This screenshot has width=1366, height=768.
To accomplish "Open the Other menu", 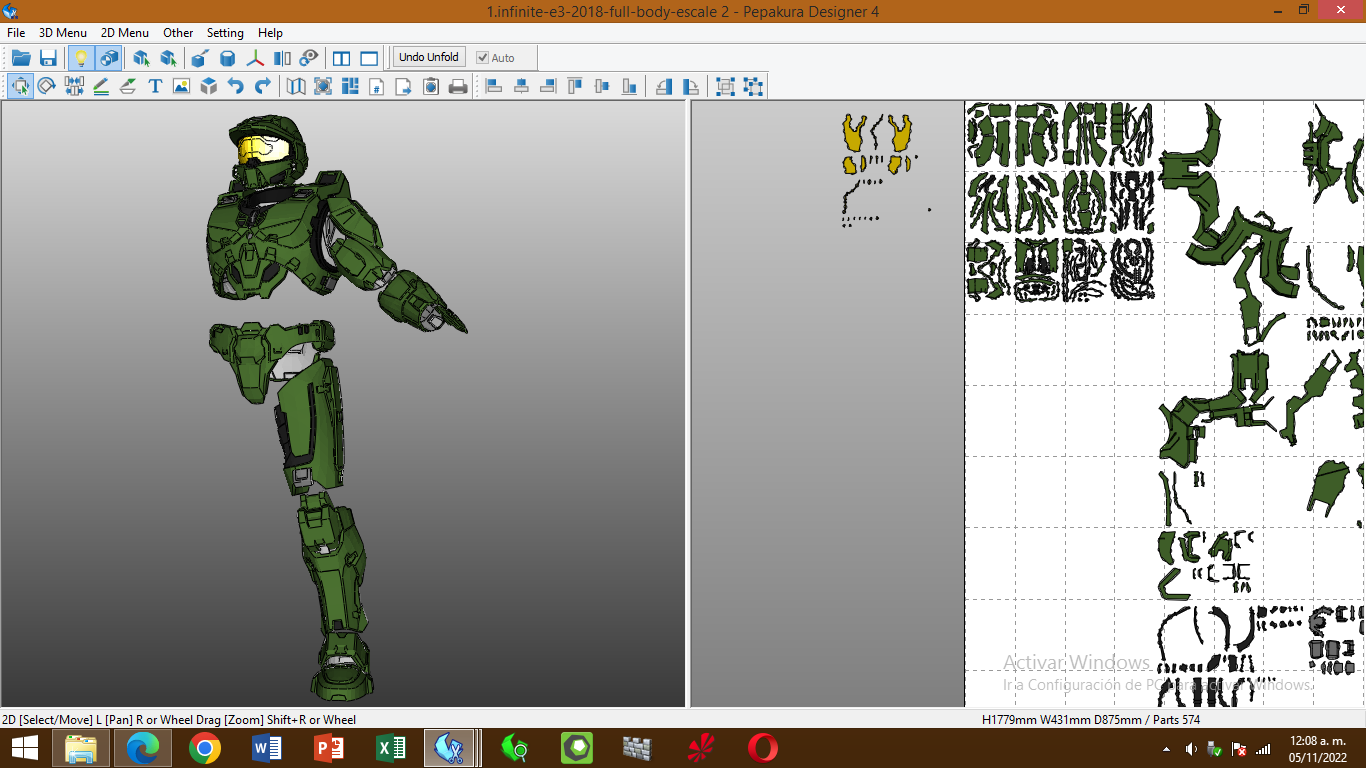I will 178,33.
